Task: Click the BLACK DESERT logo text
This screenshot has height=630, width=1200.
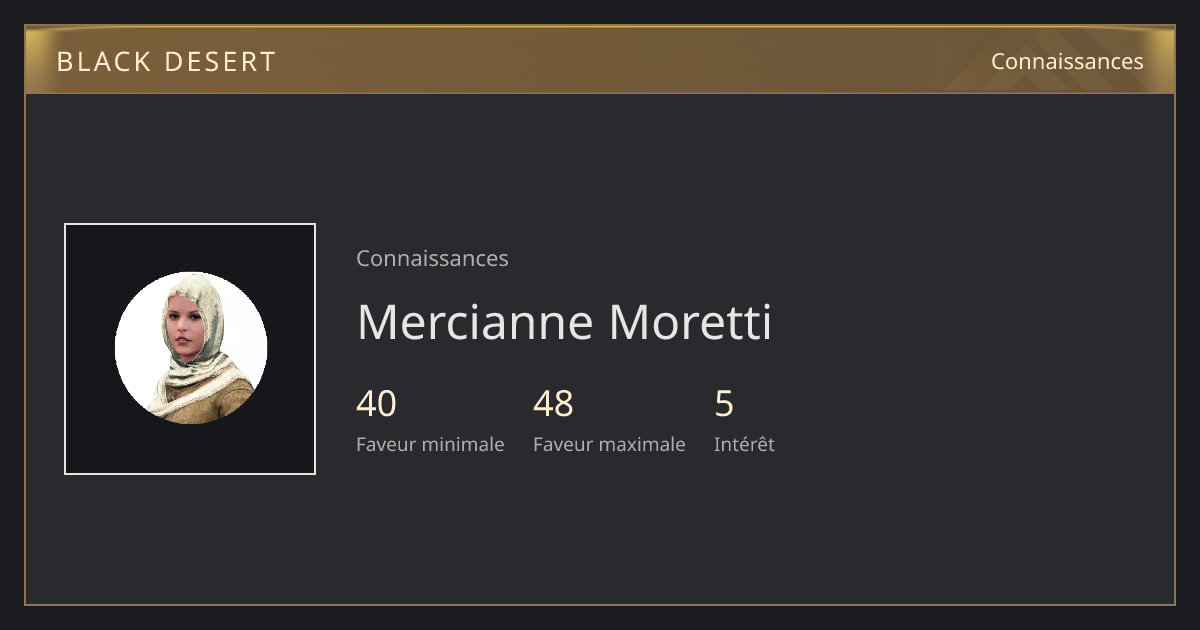Action: [x=166, y=62]
